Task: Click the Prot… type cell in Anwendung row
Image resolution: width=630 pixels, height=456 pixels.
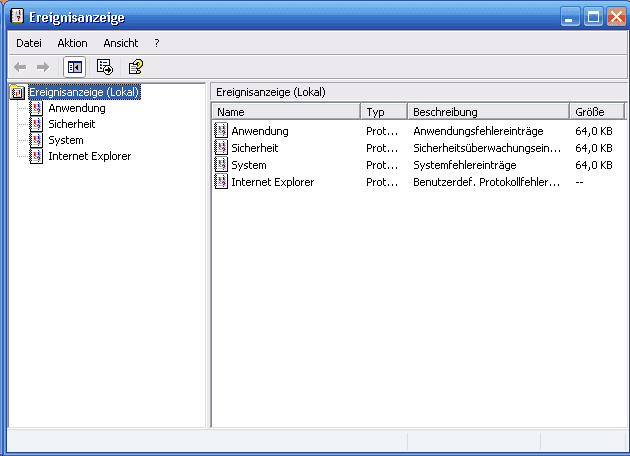Action: pos(382,131)
